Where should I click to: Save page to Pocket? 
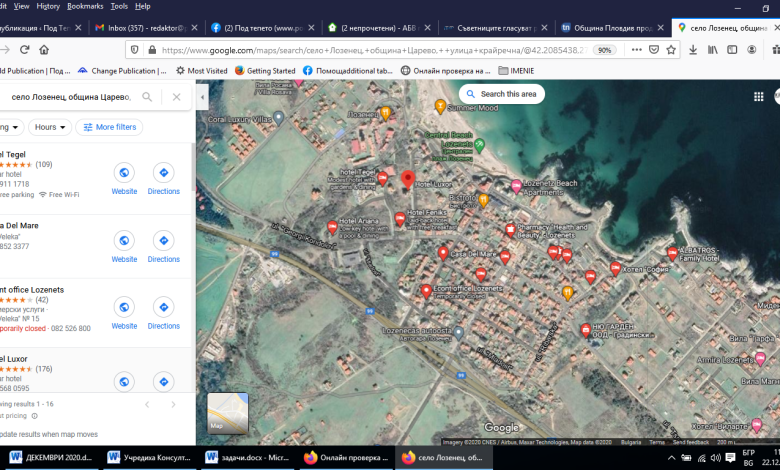pos(654,50)
